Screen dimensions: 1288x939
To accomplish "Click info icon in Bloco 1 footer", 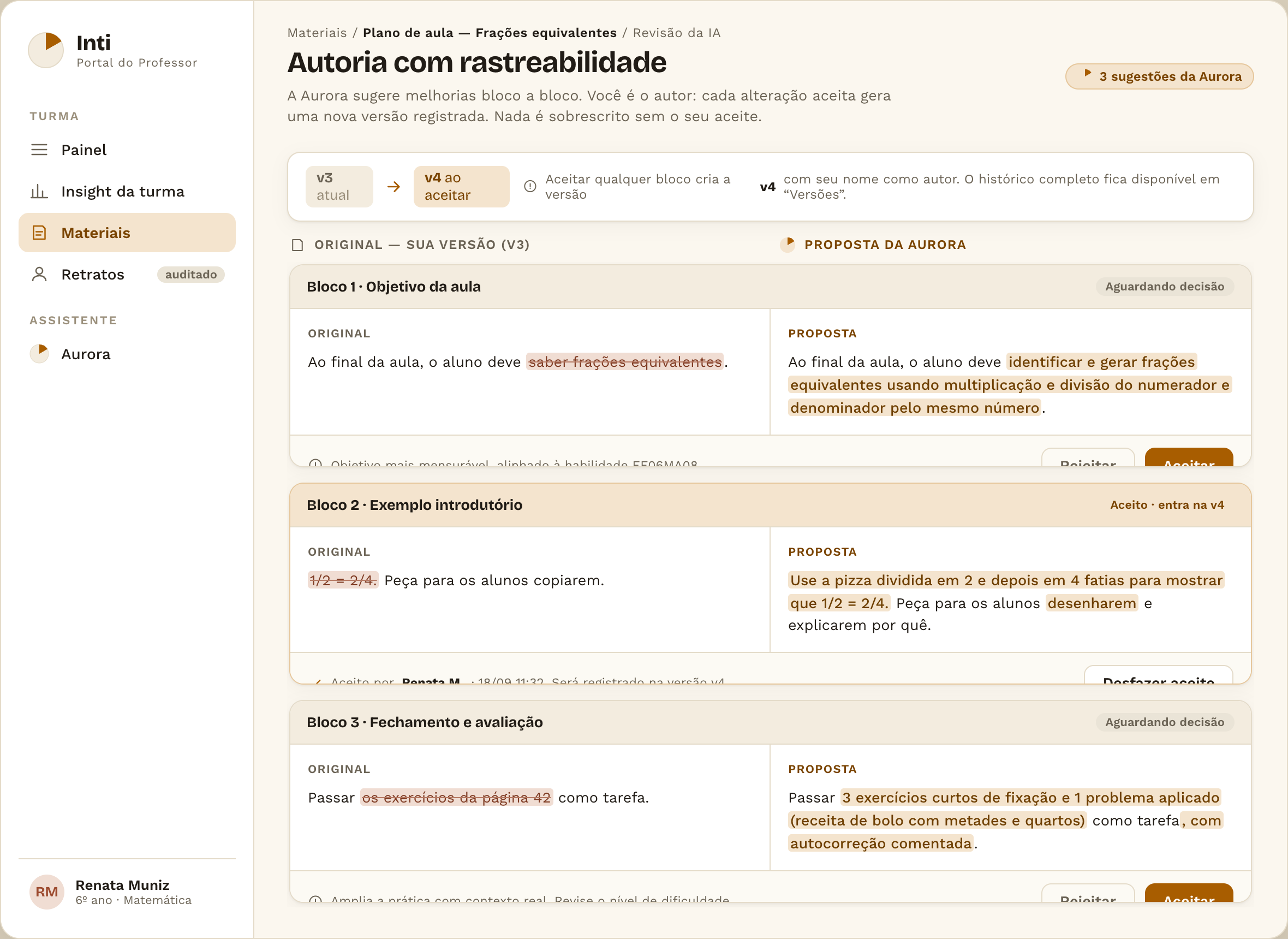I will (315, 463).
